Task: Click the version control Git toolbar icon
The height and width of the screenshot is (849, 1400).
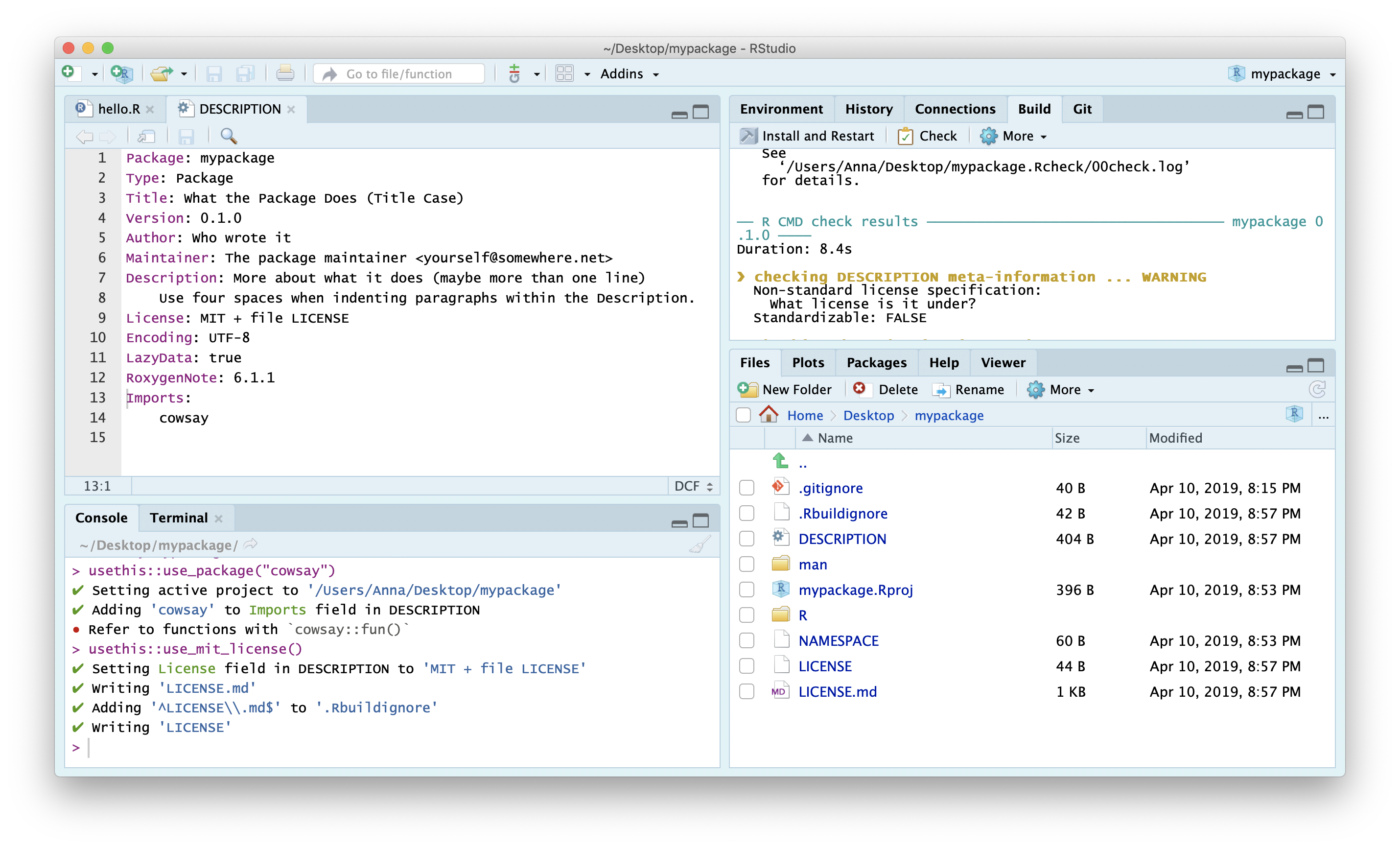Action: (514, 73)
